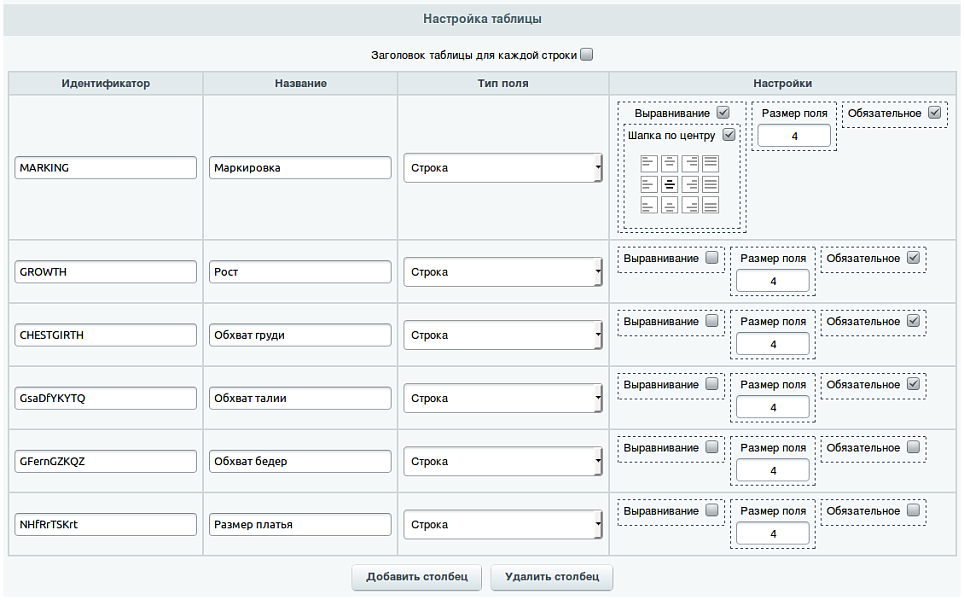Select top-center alignment icon in the grid
Image resolution: width=964 pixels, height=600 pixels.
point(669,163)
